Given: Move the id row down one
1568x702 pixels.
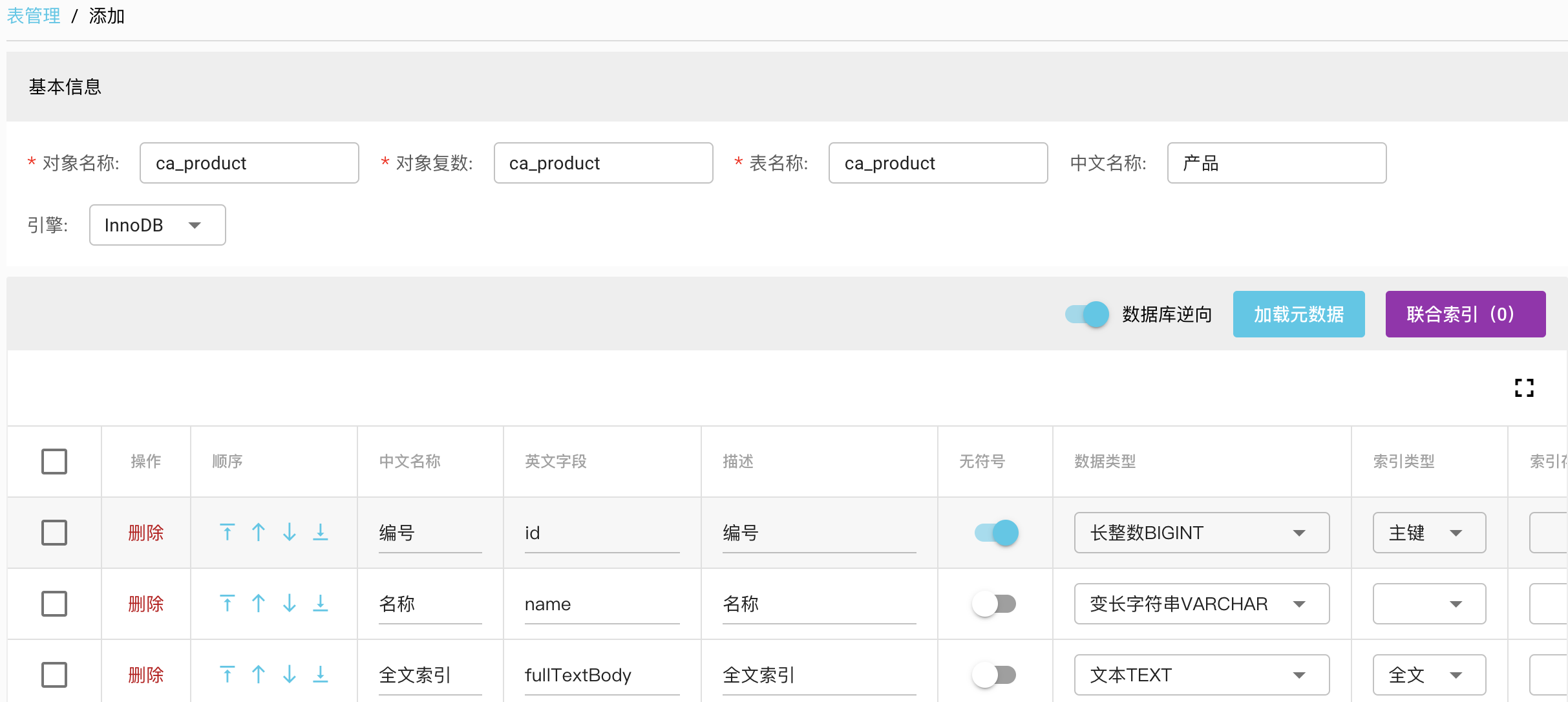Looking at the screenshot, I should coord(289,532).
